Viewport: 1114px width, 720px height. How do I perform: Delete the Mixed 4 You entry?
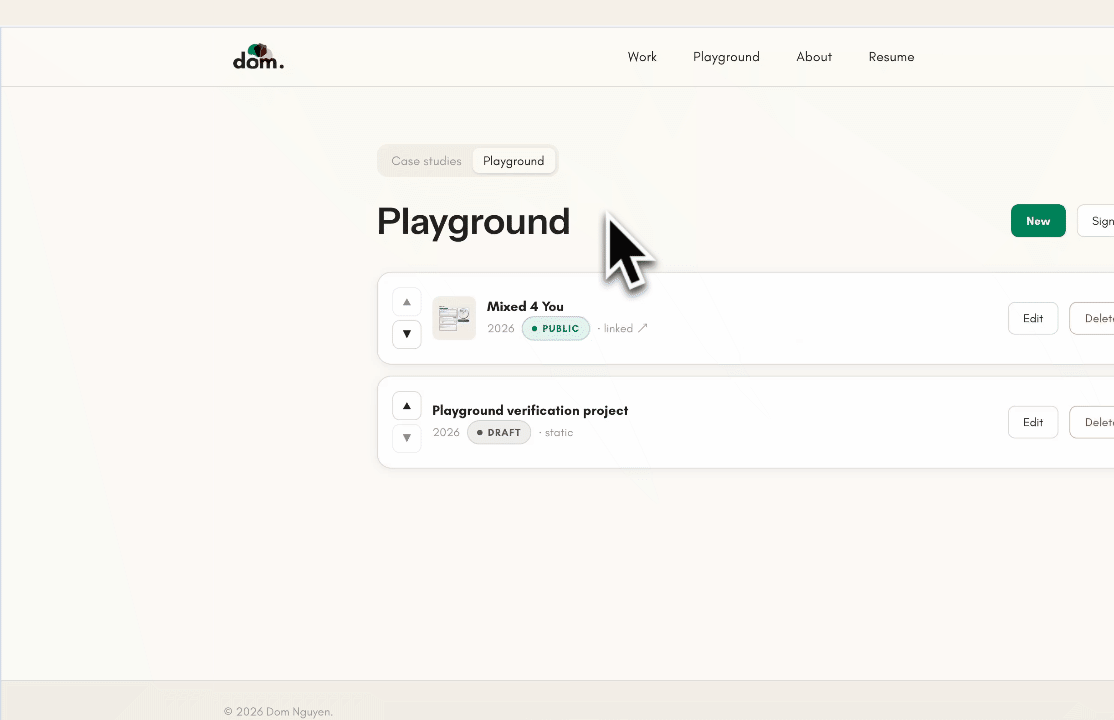[x=1092, y=318]
